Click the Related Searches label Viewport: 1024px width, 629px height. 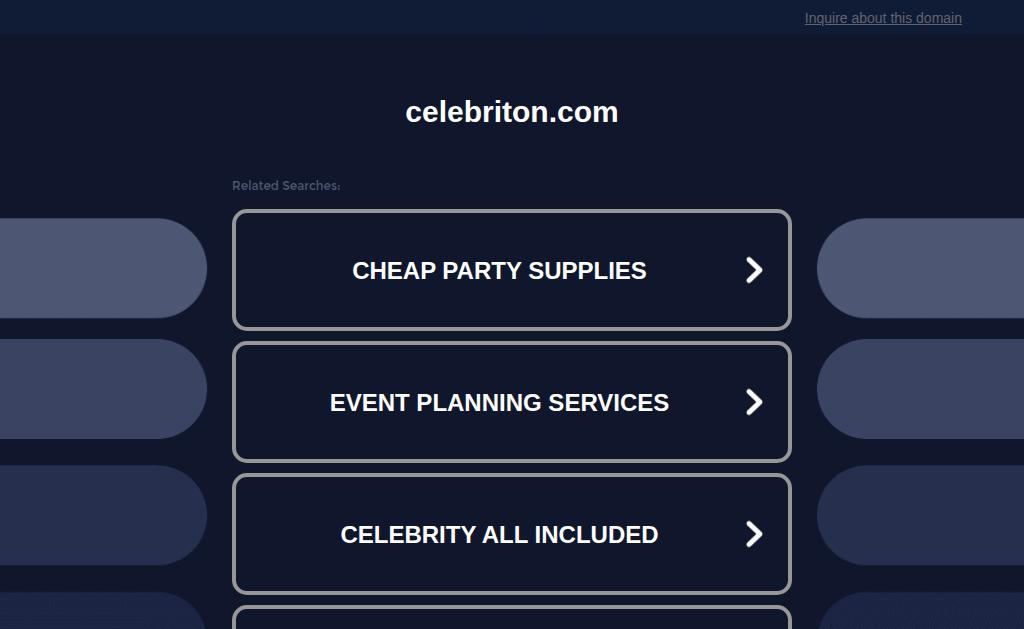[x=286, y=186]
